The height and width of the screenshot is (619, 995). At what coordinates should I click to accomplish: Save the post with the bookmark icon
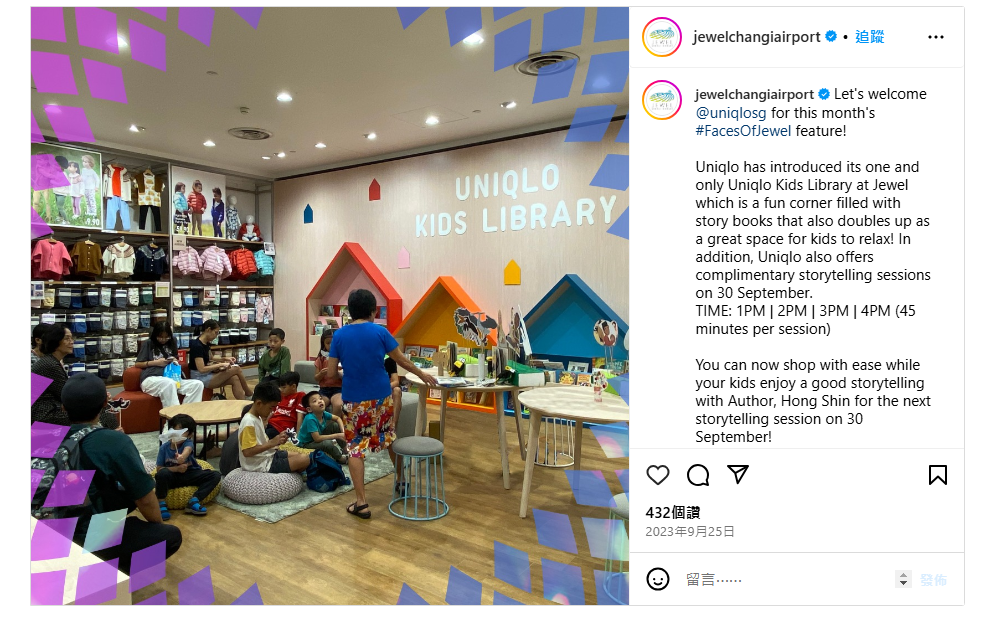pos(937,475)
